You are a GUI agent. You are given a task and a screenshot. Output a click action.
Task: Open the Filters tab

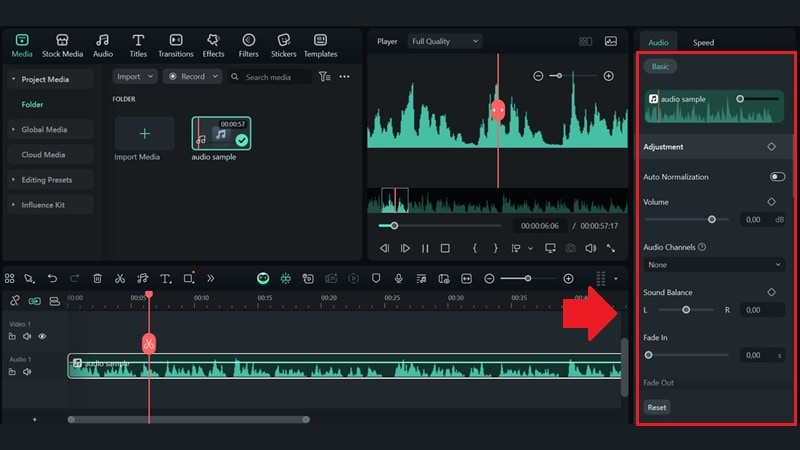point(248,45)
